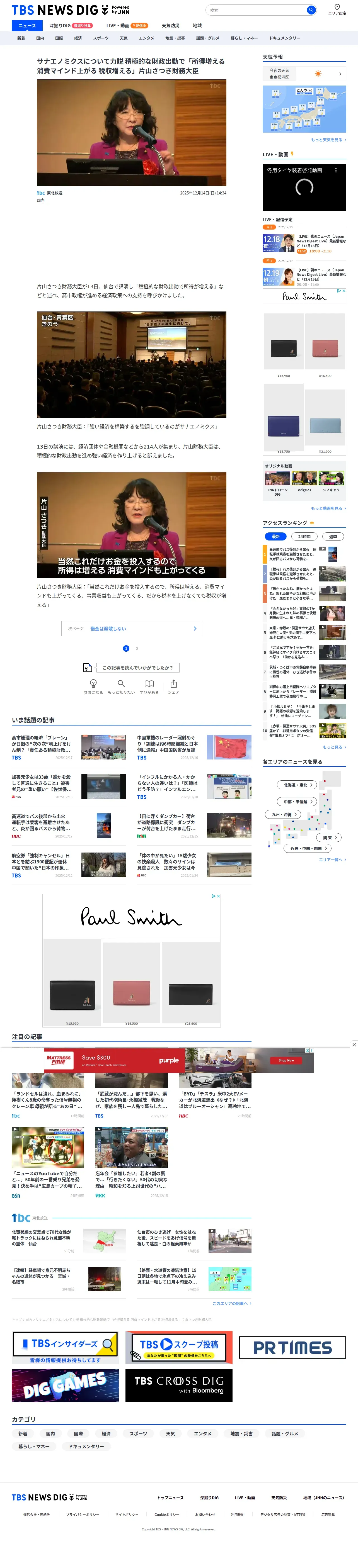Select ドキュメンタリー category pill at bottom
This screenshot has height=1568, width=358.
(86, 1446)
